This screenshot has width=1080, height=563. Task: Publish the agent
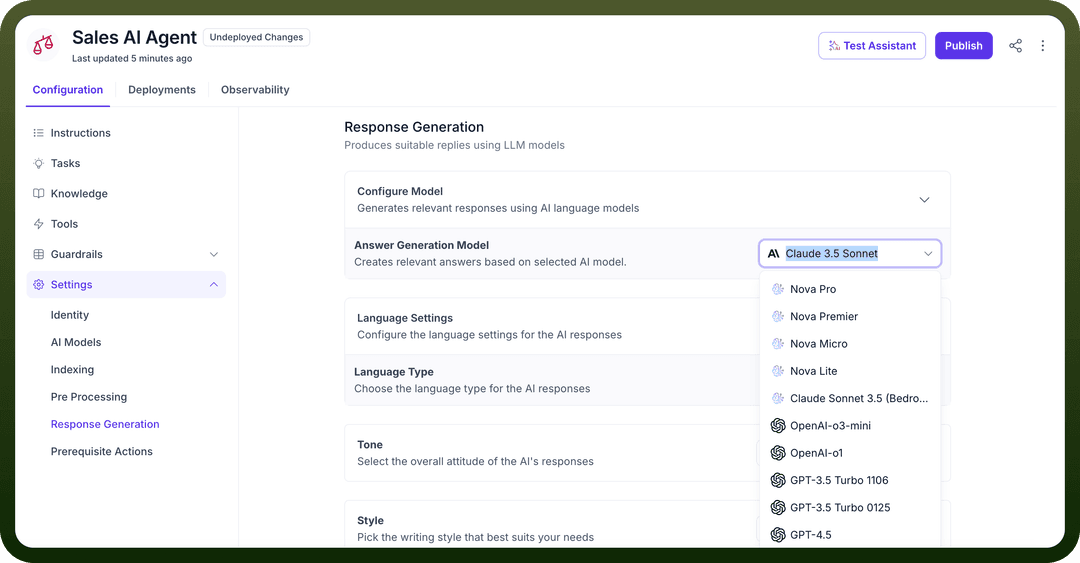(964, 45)
